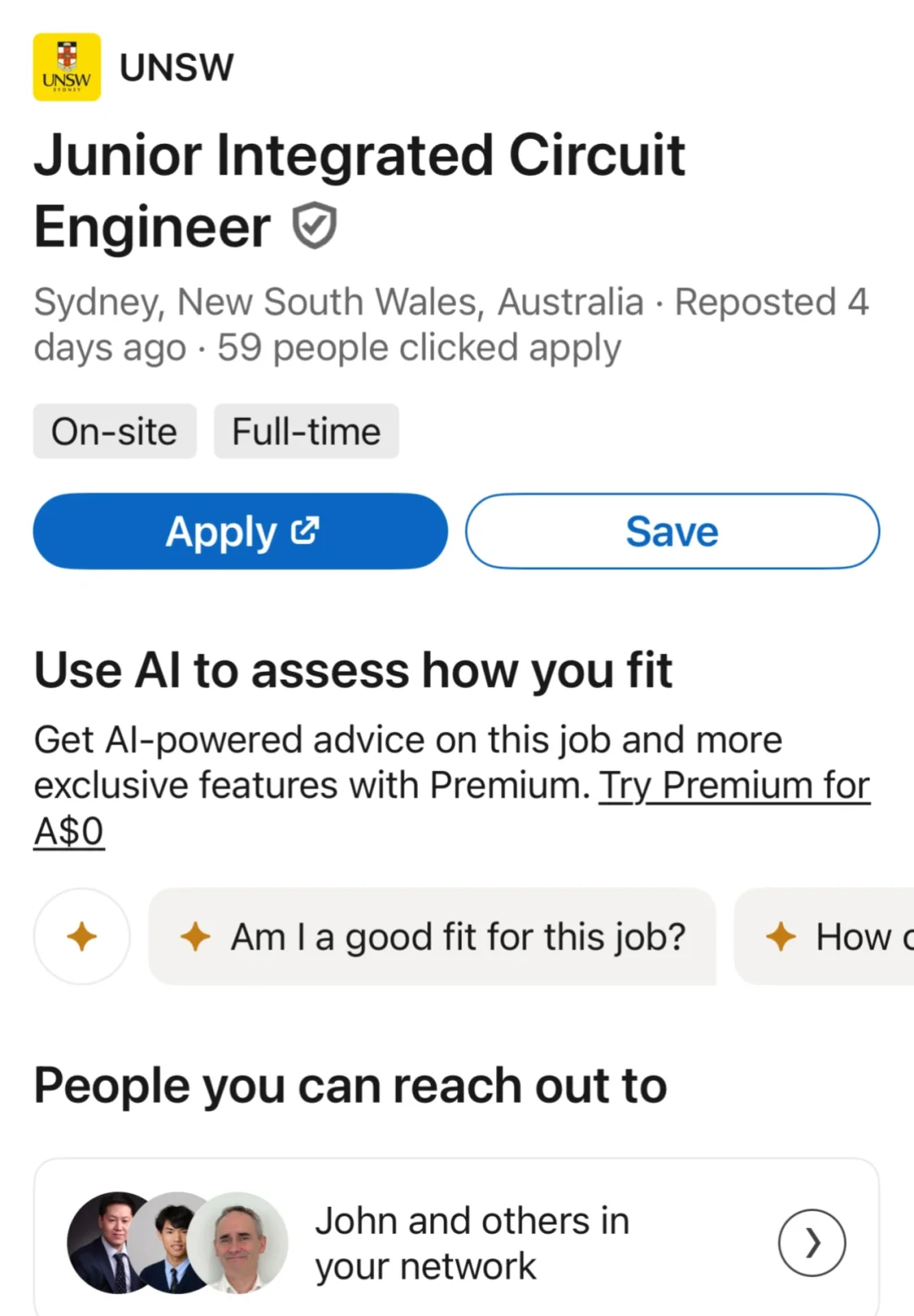The image size is (914, 1316).
Task: Tap the UNSW company logo
Action: 67,67
